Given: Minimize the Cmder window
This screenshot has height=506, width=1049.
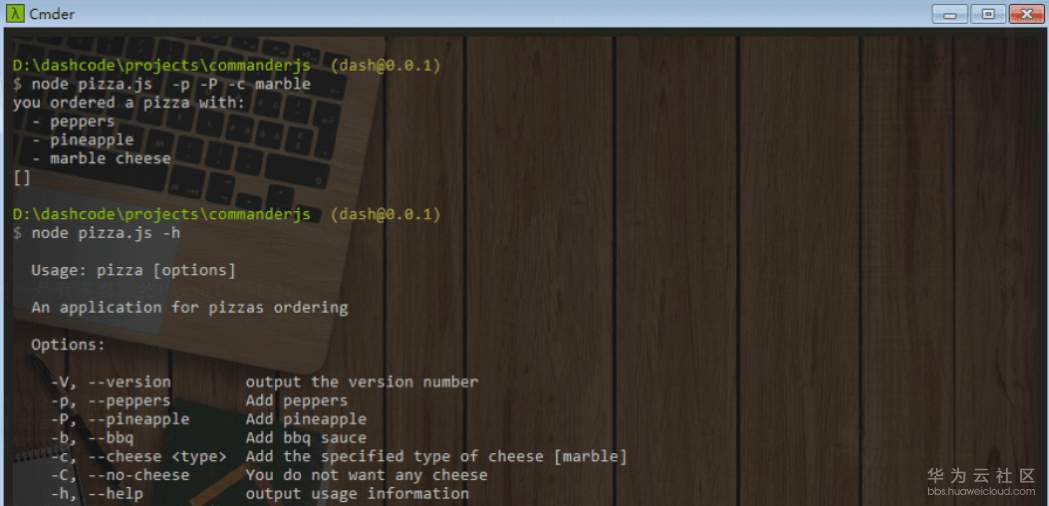Looking at the screenshot, I should click(949, 13).
